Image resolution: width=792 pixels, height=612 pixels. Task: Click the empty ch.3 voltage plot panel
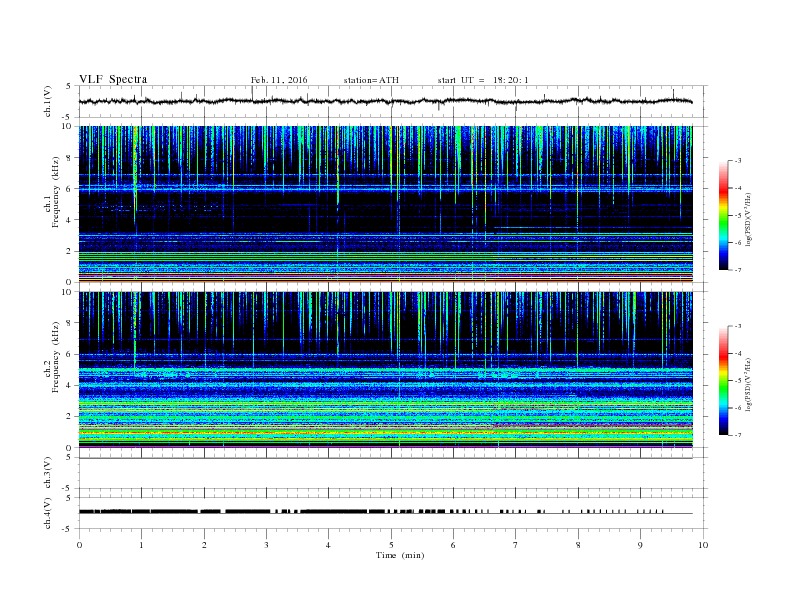[x=391, y=473]
